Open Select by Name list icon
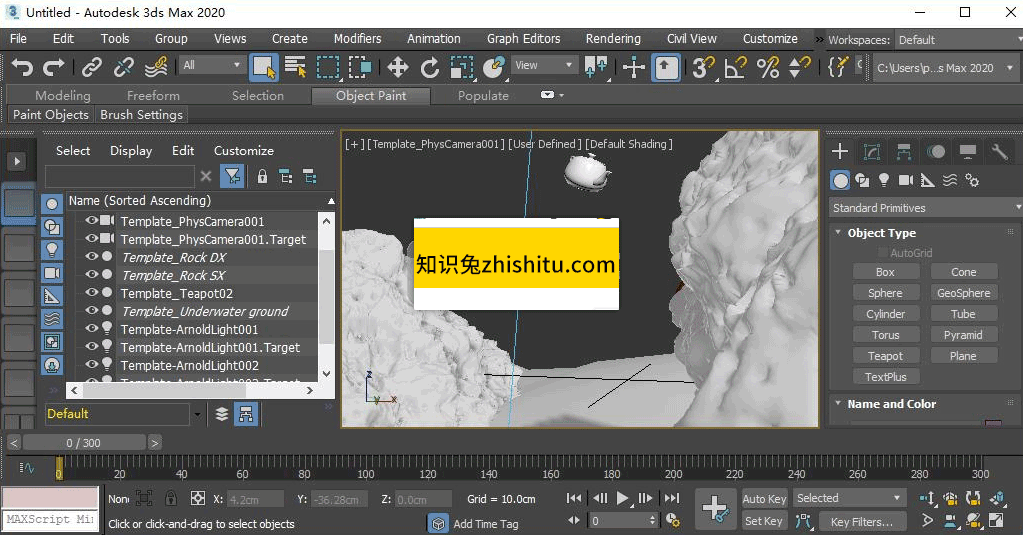Viewport: 1023px width, 535px height. coord(296,67)
